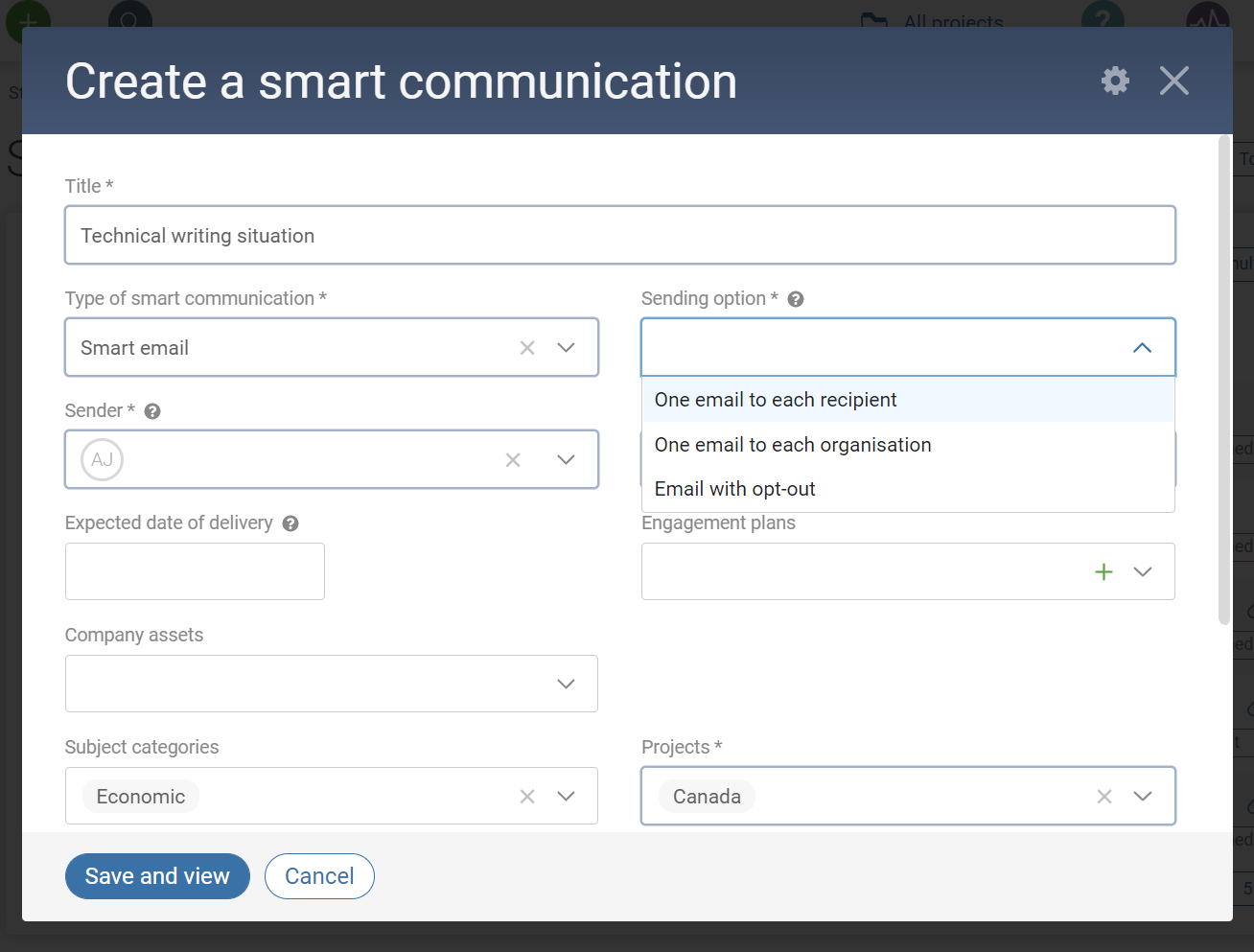Expand the Company assets dropdown
This screenshot has width=1254, height=952.
point(566,684)
